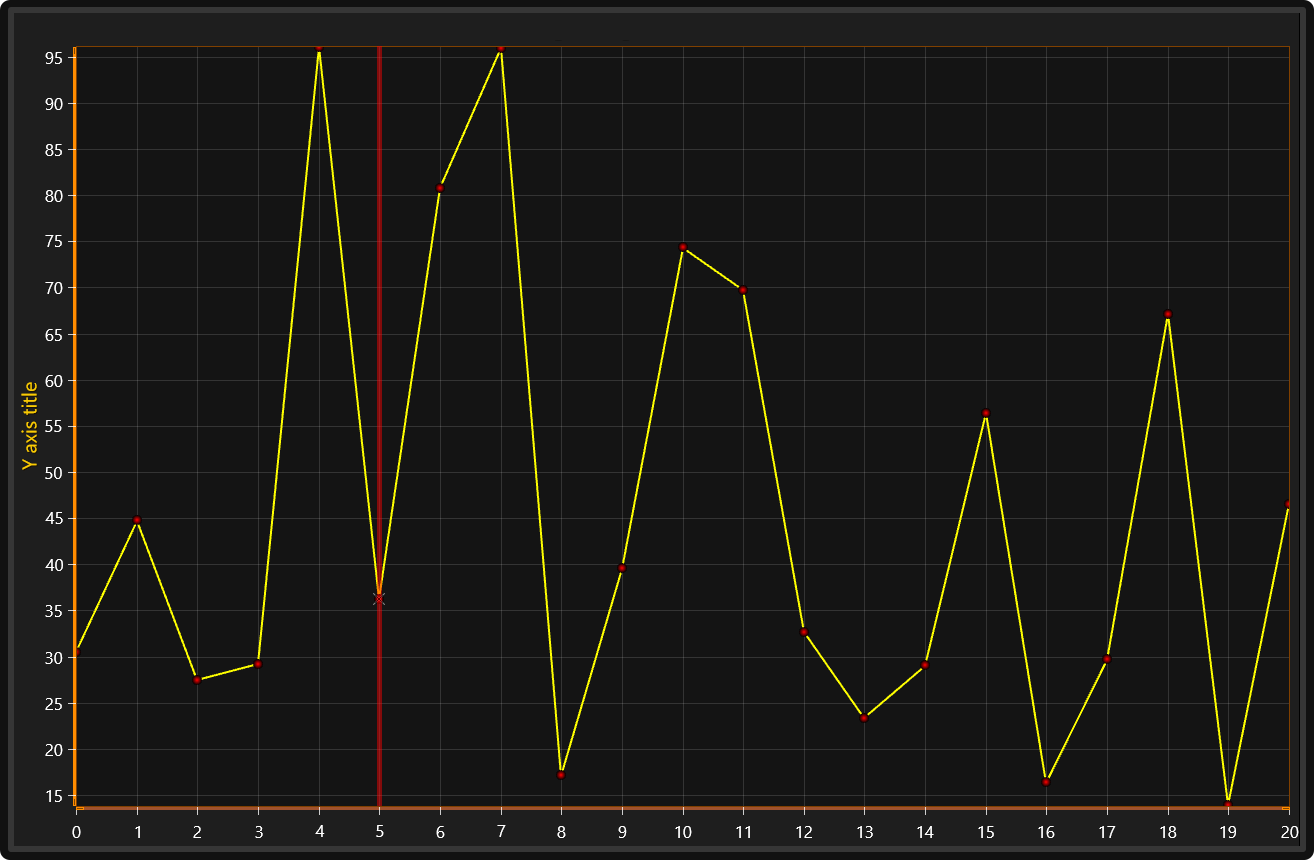Select the data point at x=15 near 56
The height and width of the screenshot is (860, 1314).
point(986,413)
